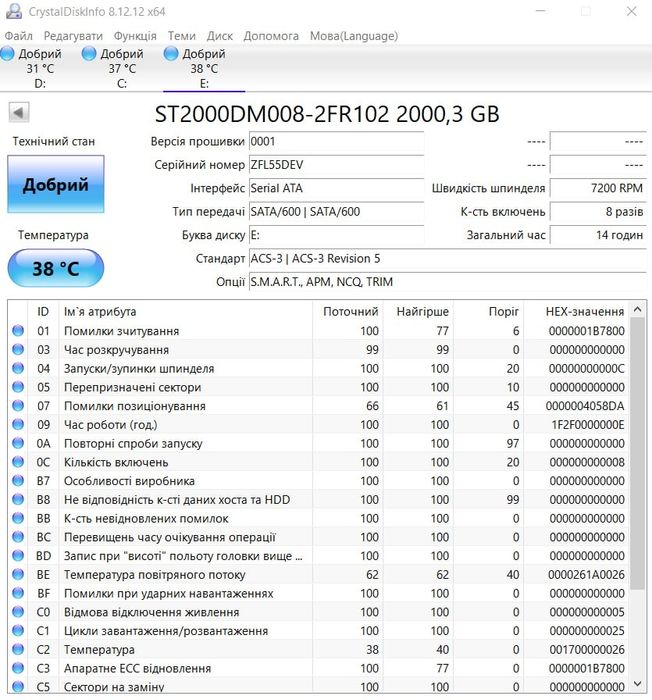Viewport: 652px width, 700px height.
Task: Open the Функція menu
Action: (135, 36)
